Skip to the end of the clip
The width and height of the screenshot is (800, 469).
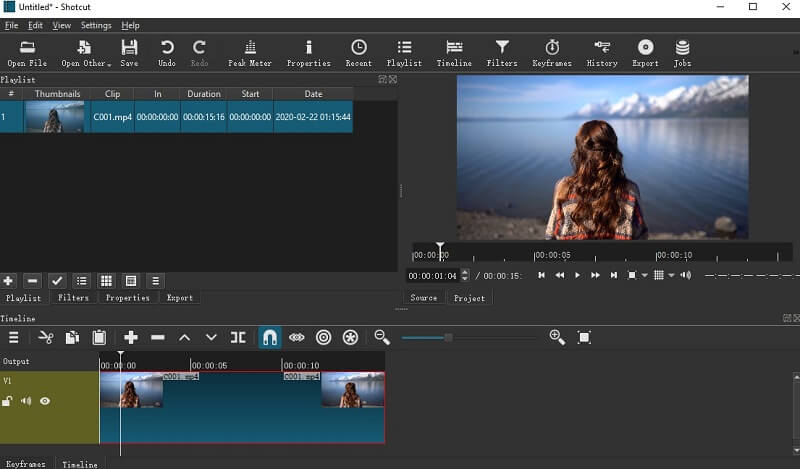[x=614, y=275]
